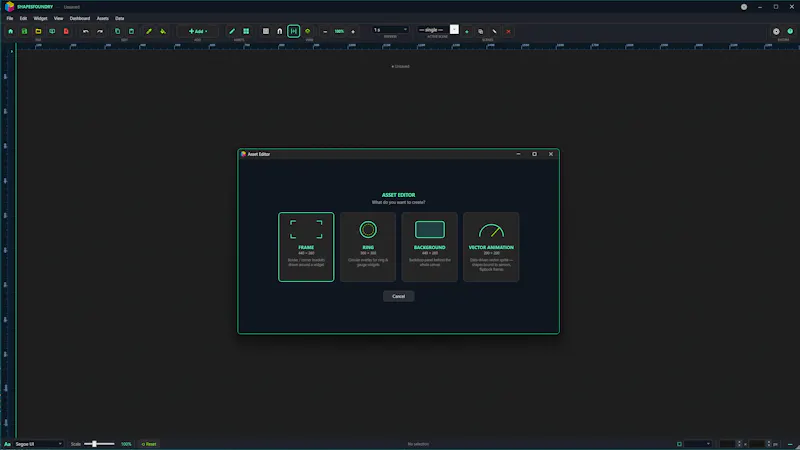
Task: Open the Data menu
Action: point(119,18)
